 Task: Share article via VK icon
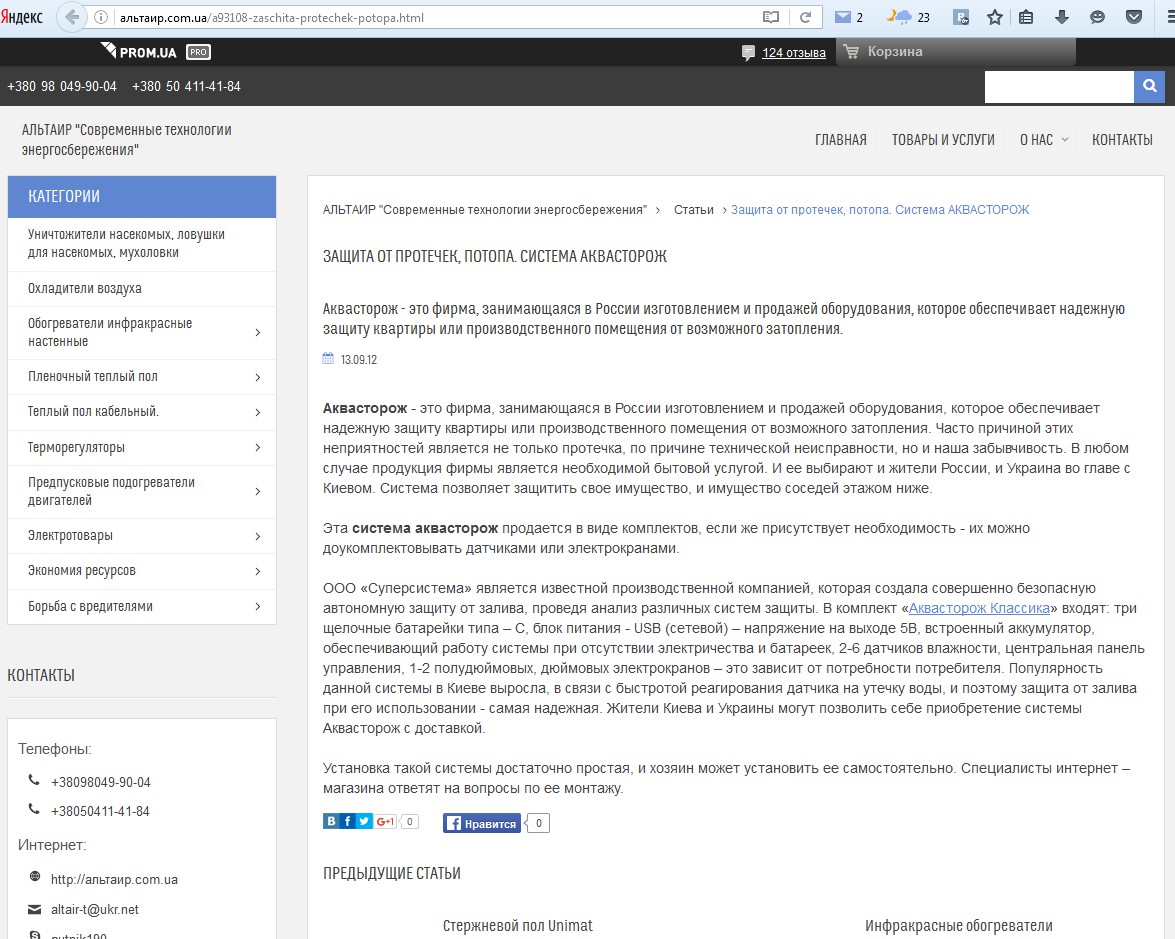click(330, 821)
